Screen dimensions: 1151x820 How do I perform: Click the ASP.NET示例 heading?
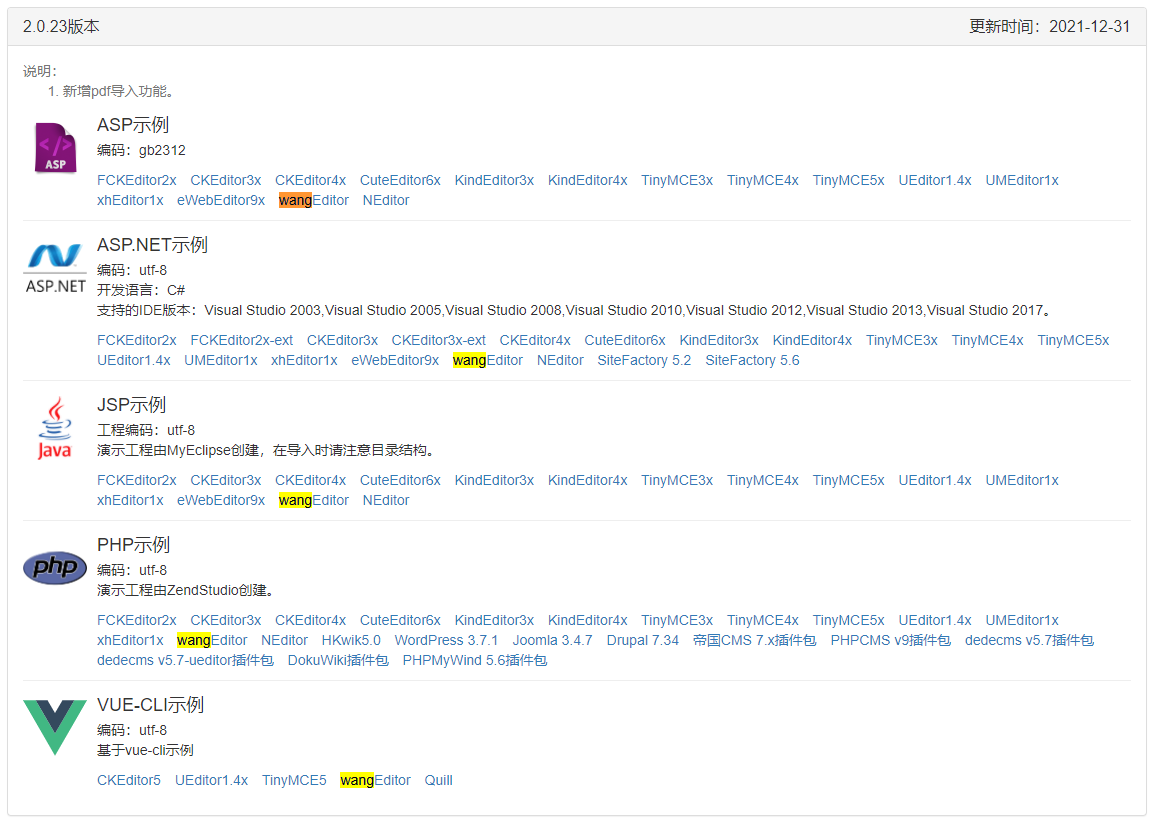point(152,245)
